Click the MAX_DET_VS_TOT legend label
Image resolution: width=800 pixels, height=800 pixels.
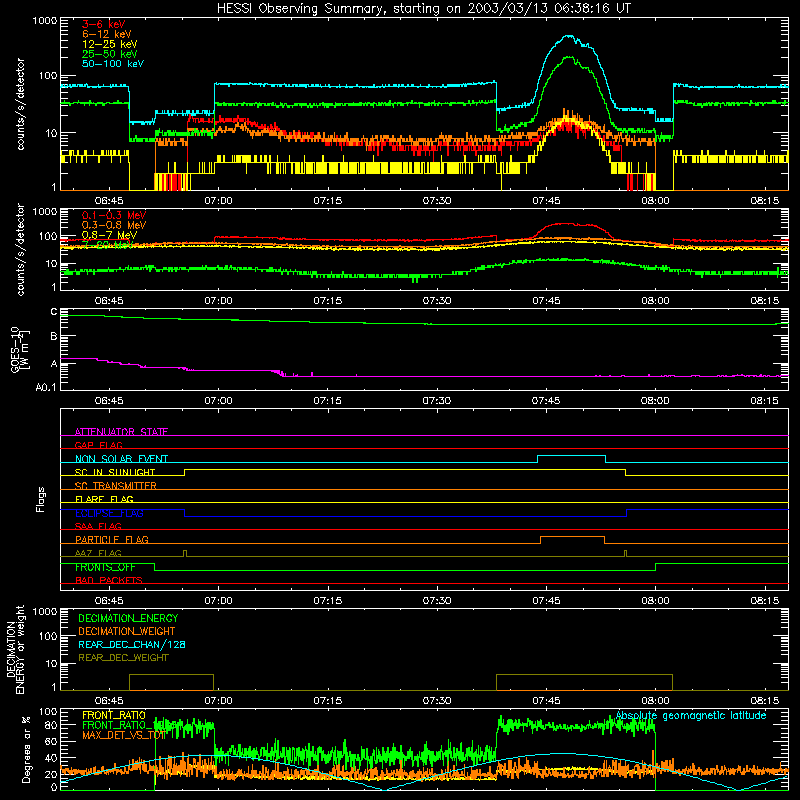coord(124,735)
